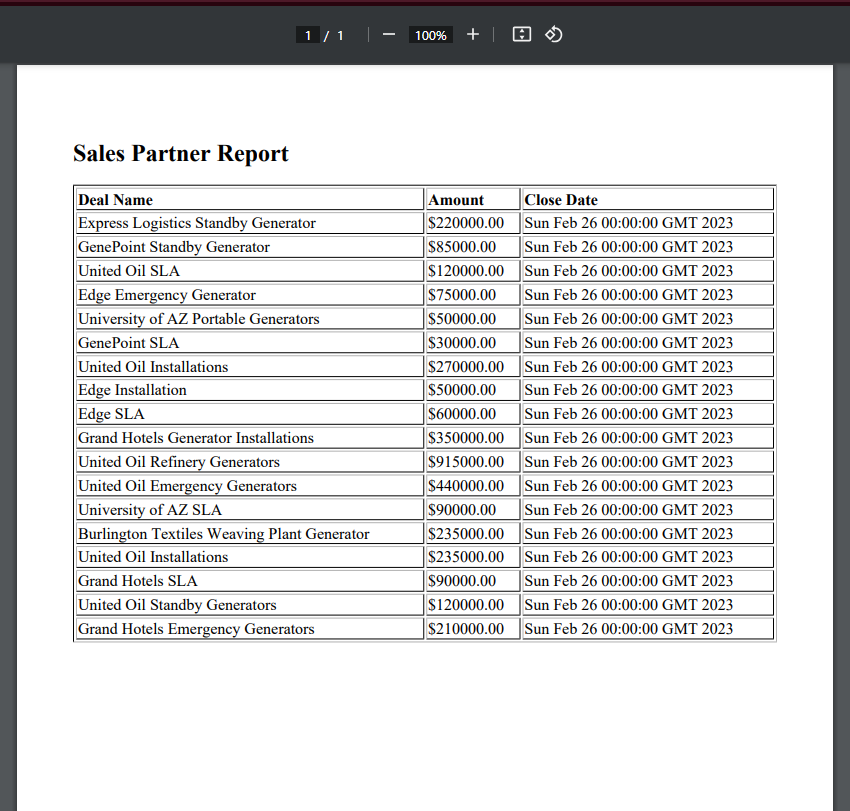Select the Edge SLA cell
Image resolution: width=850 pixels, height=811 pixels.
(250, 414)
